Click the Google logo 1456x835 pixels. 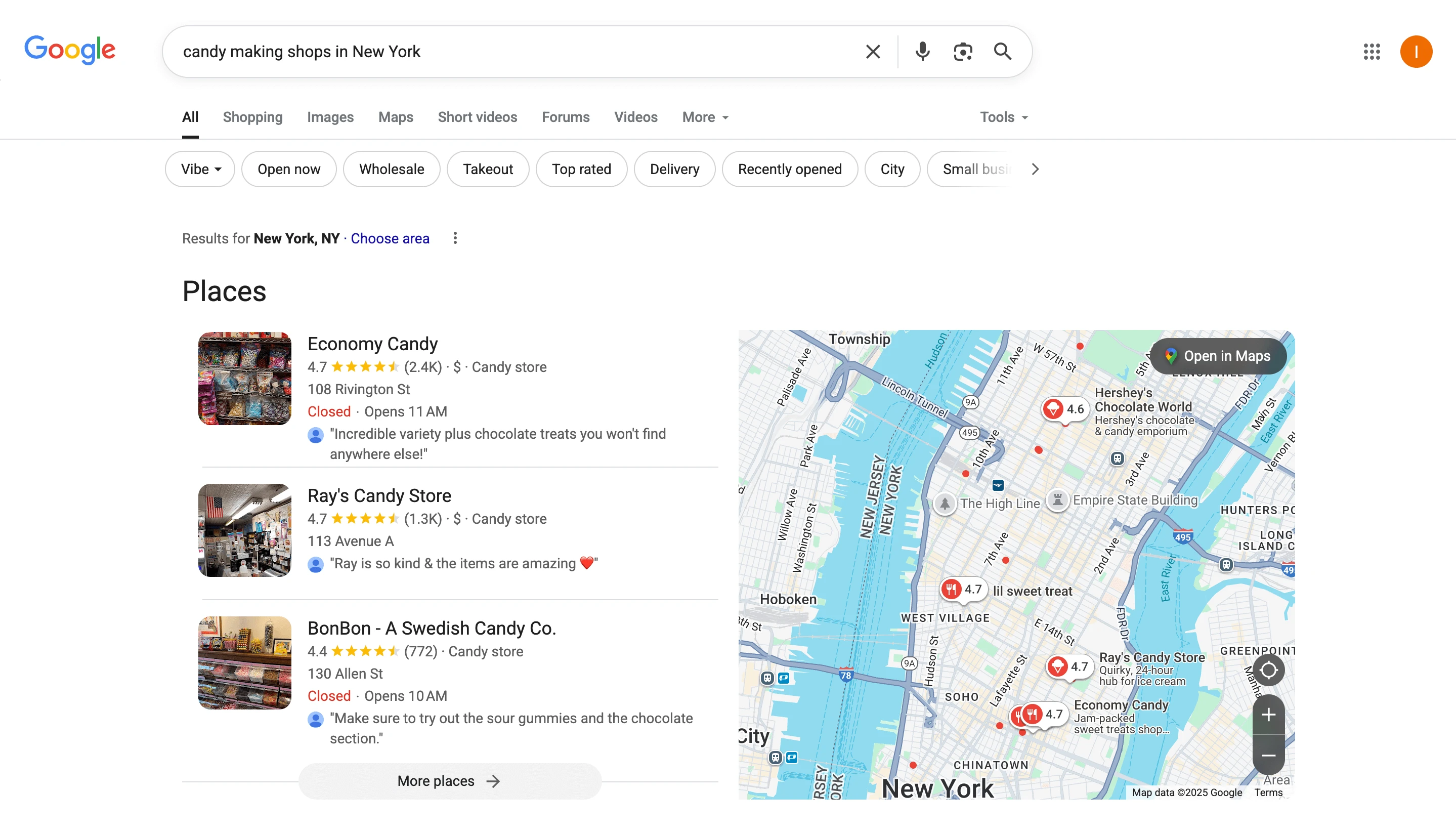point(70,51)
